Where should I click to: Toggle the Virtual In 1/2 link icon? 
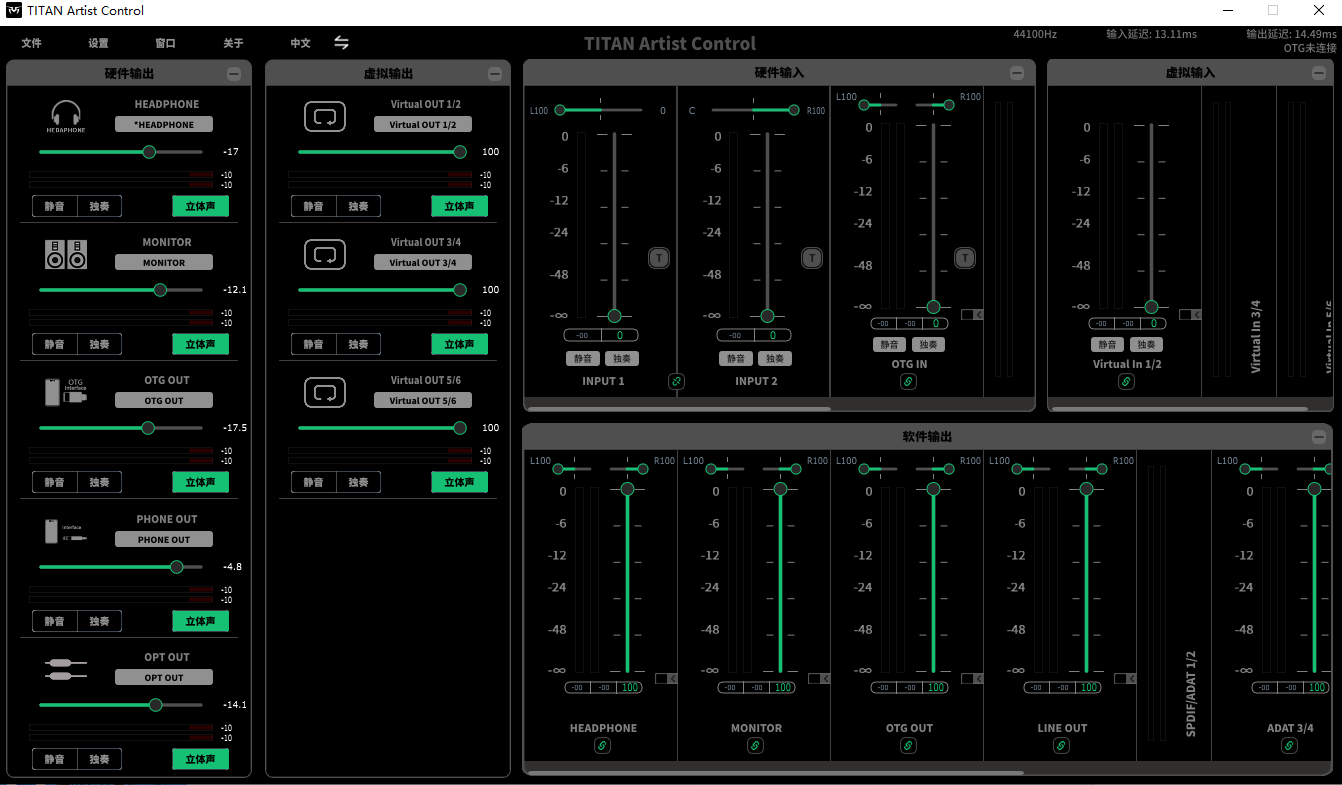tap(1126, 381)
